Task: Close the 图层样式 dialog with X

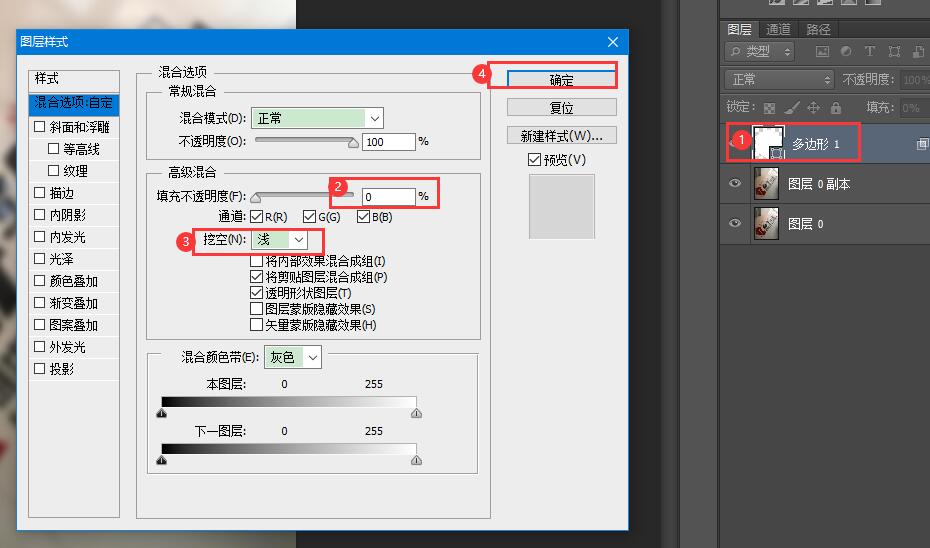Action: pos(613,42)
